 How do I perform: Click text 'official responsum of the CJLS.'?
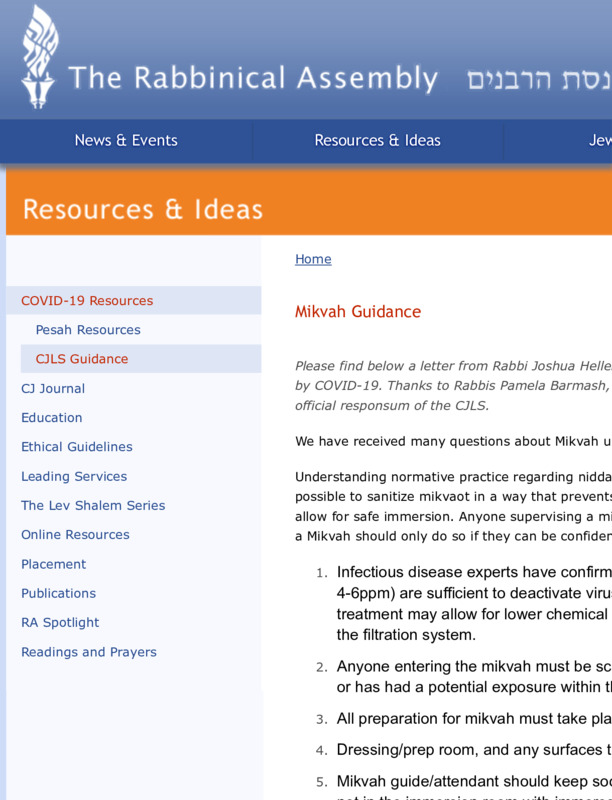pyautogui.click(x=392, y=406)
